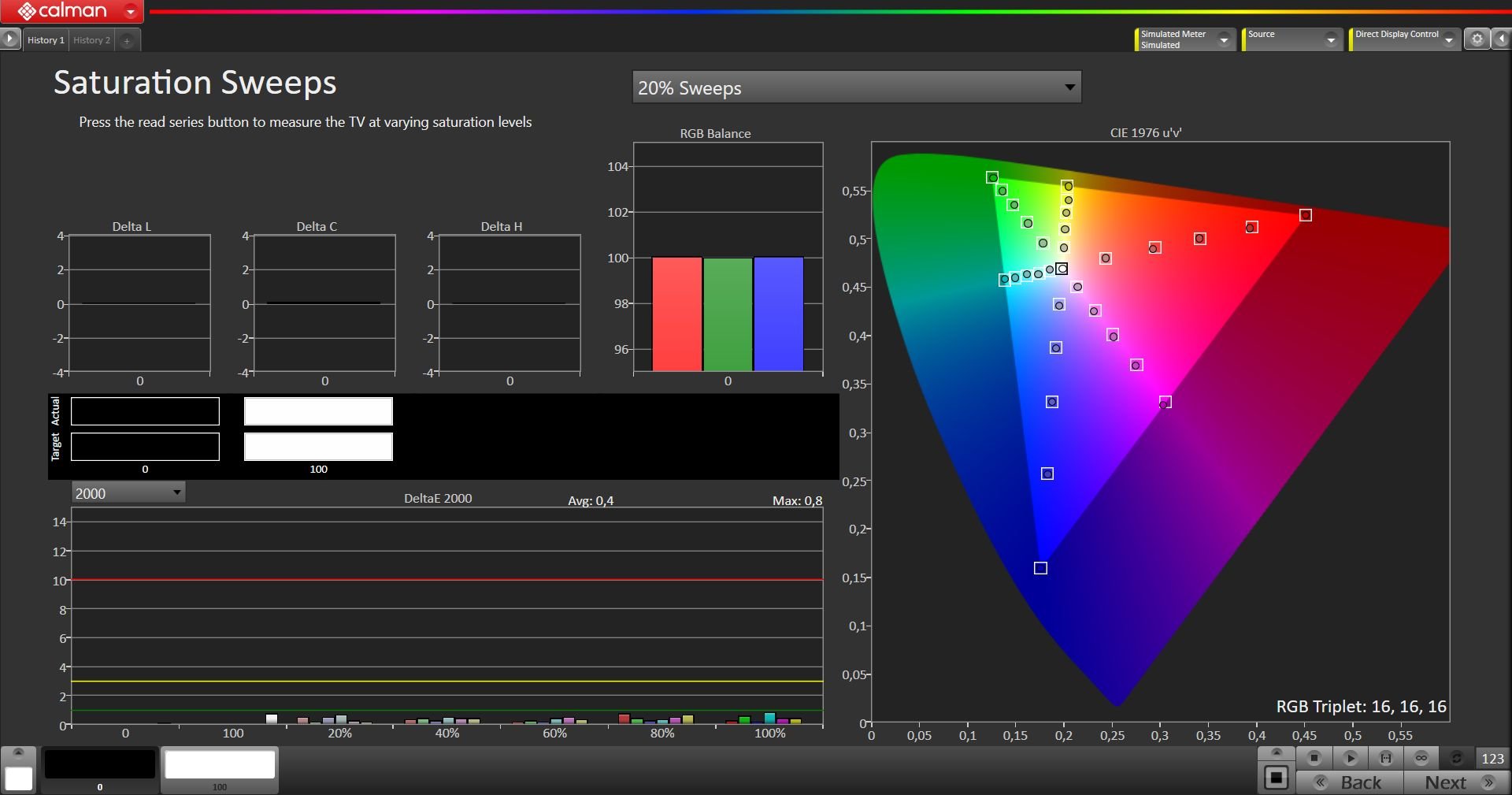This screenshot has width=1512, height=795.
Task: Click the Back button
Action: click(x=1350, y=782)
